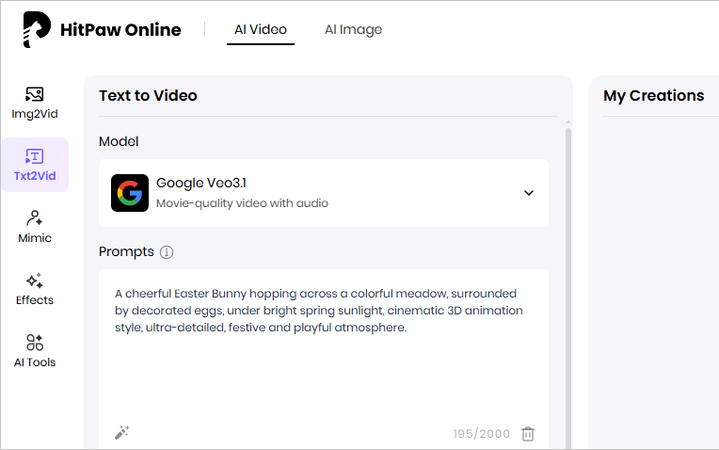Click inside the prompt text area
This screenshot has width=719, height=450.
point(324,359)
